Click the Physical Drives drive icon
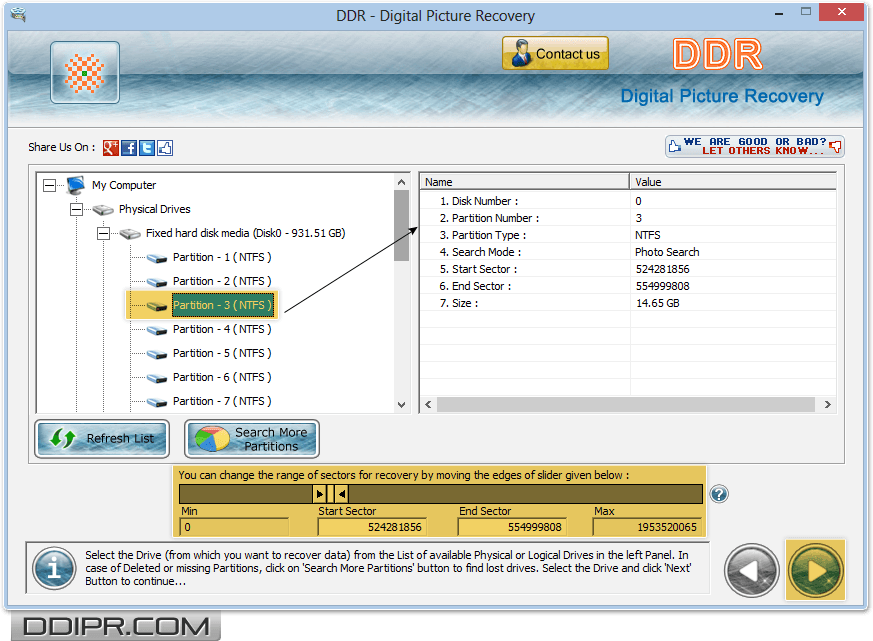Image resolution: width=873 pixels, height=641 pixels. click(103, 209)
